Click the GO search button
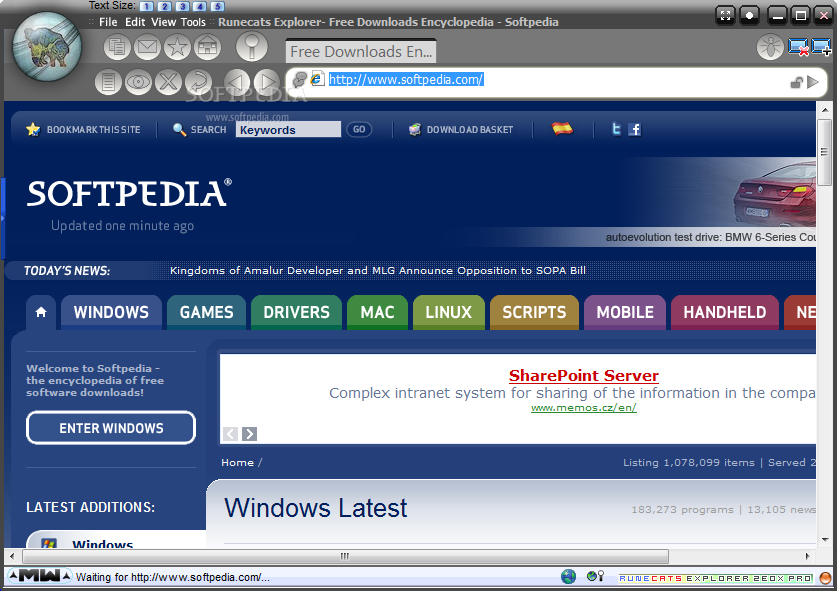The width and height of the screenshot is (837, 591). point(359,129)
